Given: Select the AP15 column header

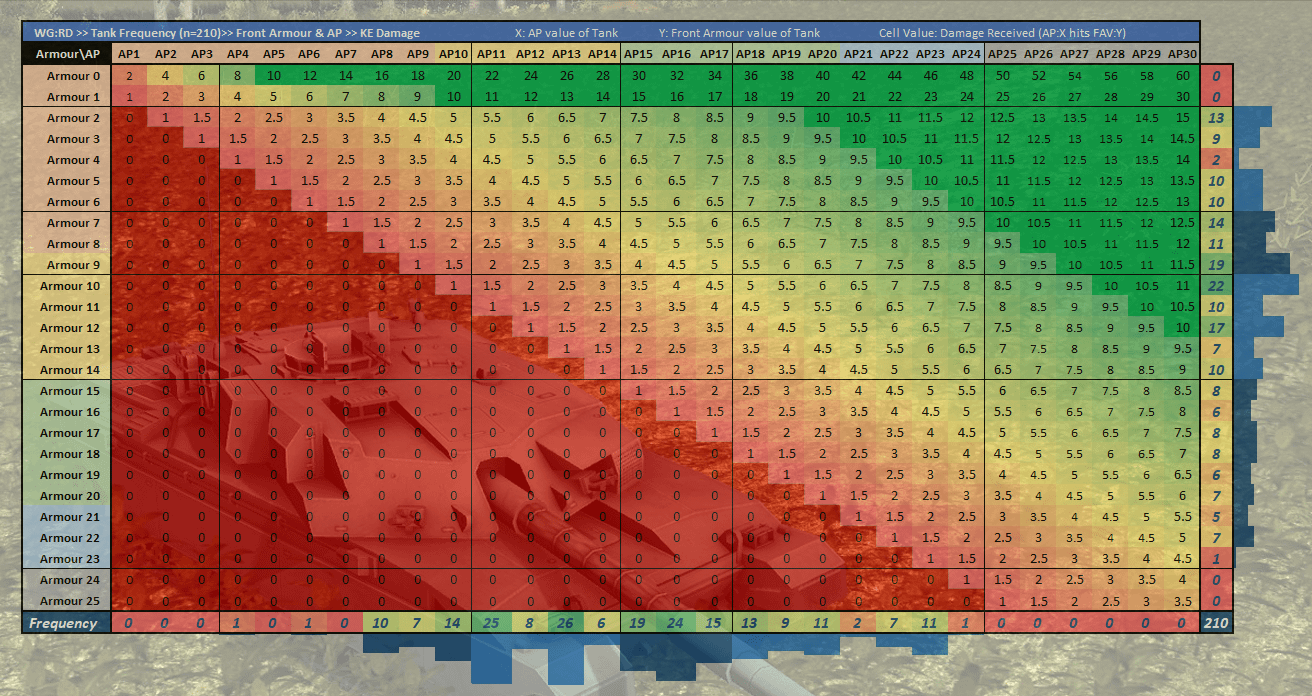Looking at the screenshot, I should point(638,54).
